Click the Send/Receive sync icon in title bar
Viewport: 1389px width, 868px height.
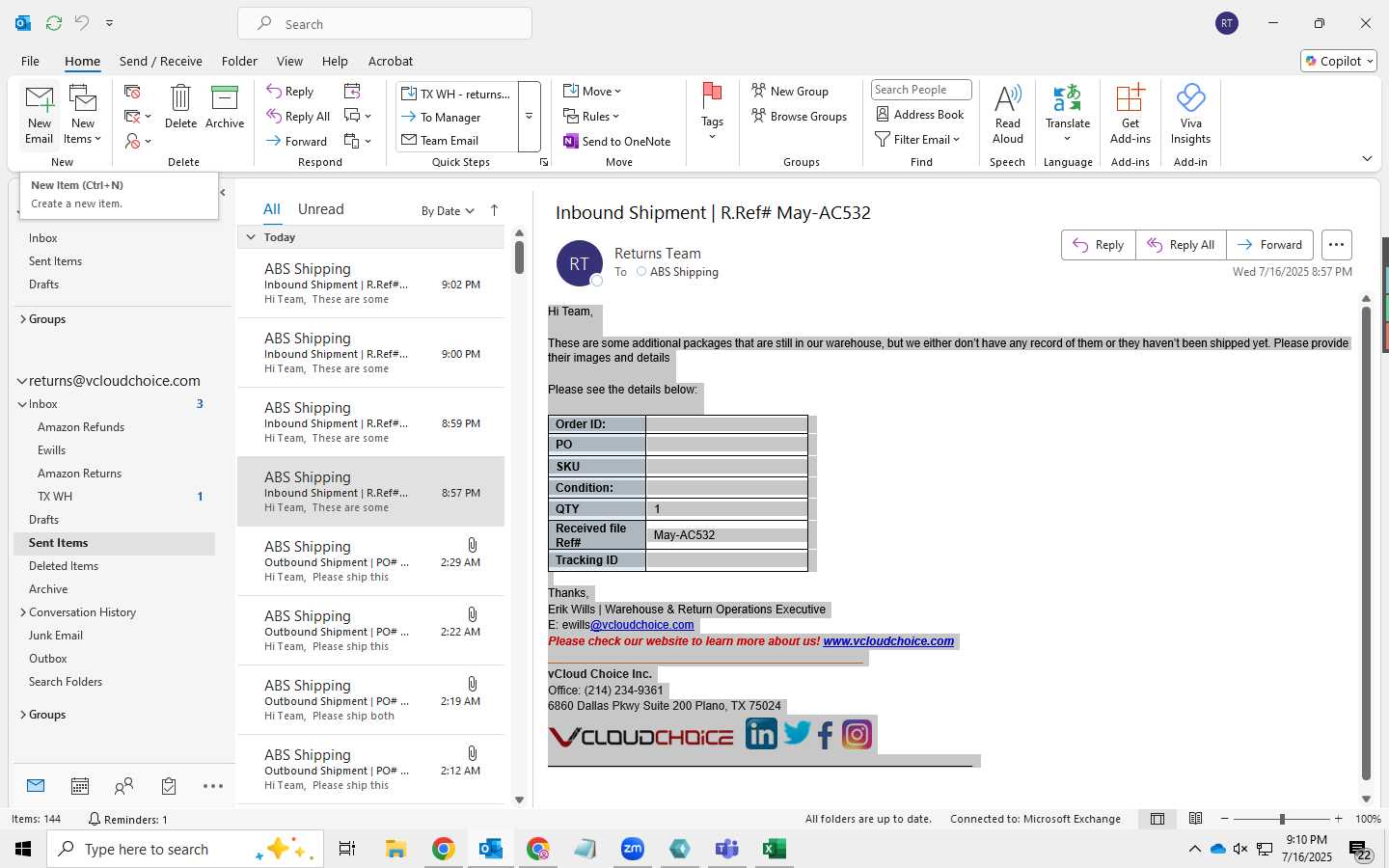coord(54,22)
